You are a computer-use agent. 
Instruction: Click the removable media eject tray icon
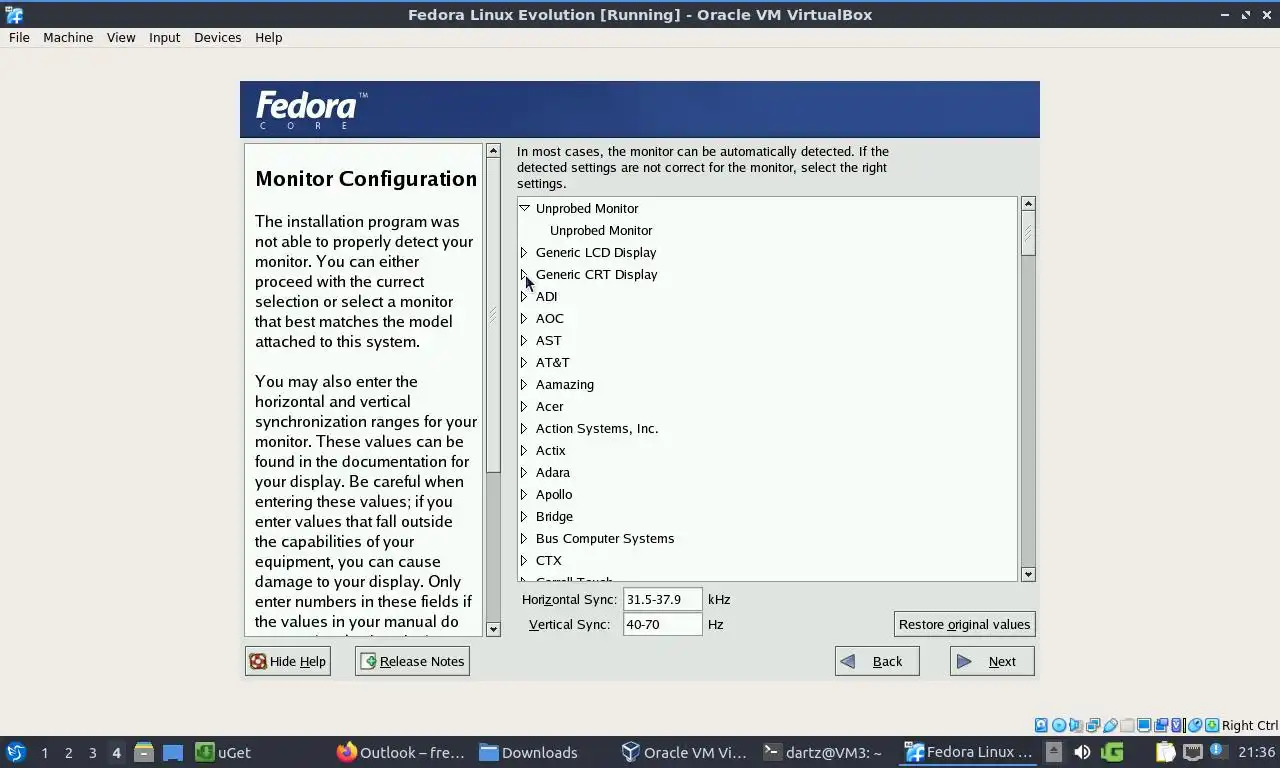[x=1054, y=752]
